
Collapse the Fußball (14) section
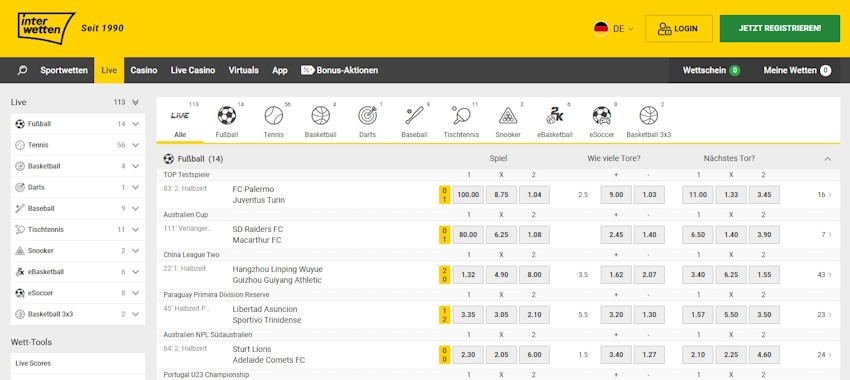point(827,159)
